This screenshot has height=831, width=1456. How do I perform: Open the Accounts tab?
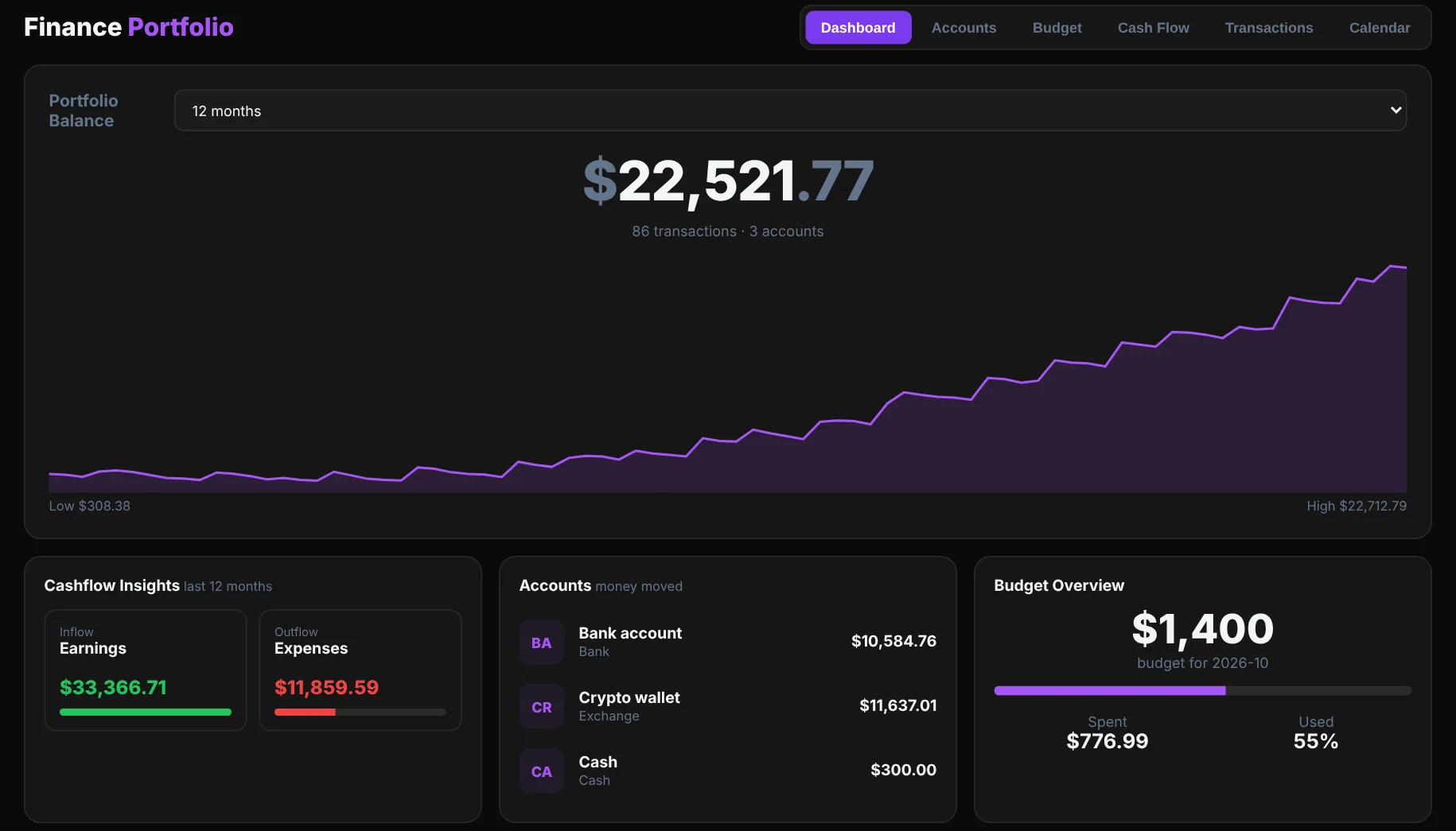pyautogui.click(x=964, y=28)
